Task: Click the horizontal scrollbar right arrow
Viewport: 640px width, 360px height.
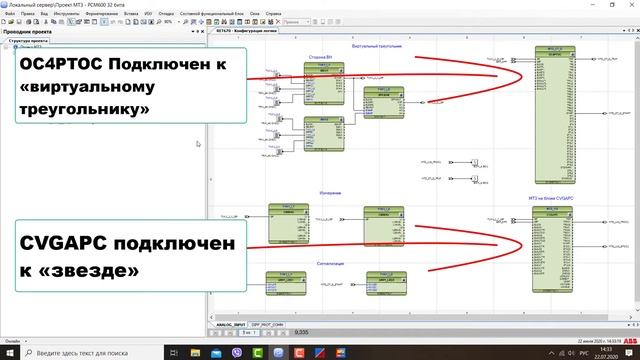Action: pyautogui.click(x=630, y=317)
